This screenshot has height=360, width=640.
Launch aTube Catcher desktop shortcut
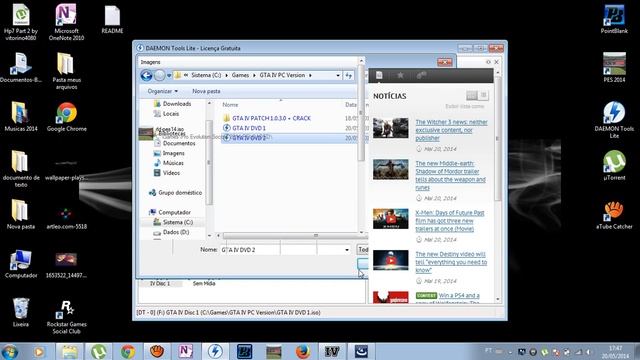click(x=614, y=214)
